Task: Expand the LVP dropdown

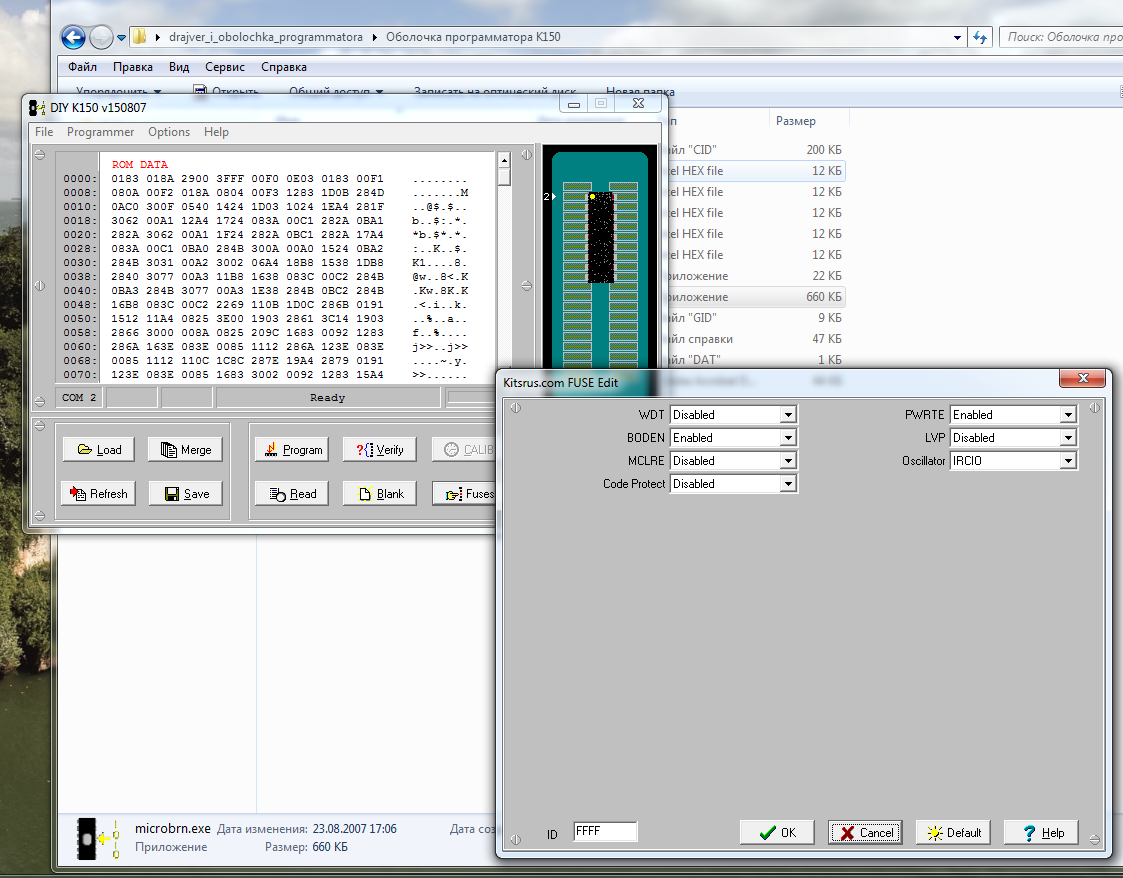Action: coord(1068,438)
